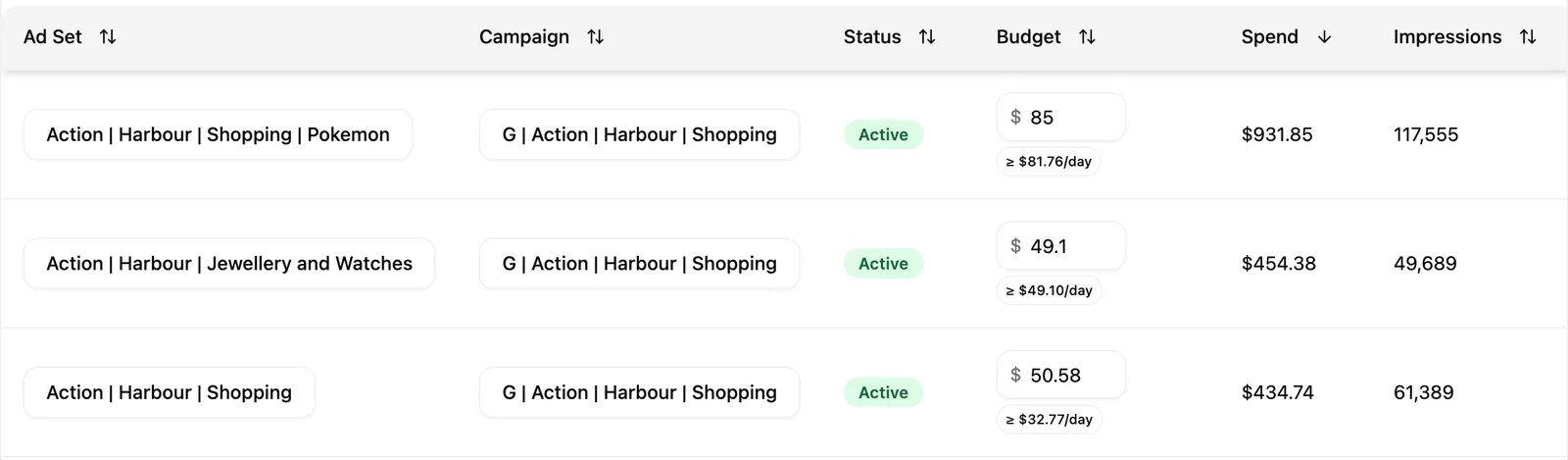This screenshot has width=1568, height=460.
Task: Open the Shopping | Pokemon ad set
Action: [218, 134]
